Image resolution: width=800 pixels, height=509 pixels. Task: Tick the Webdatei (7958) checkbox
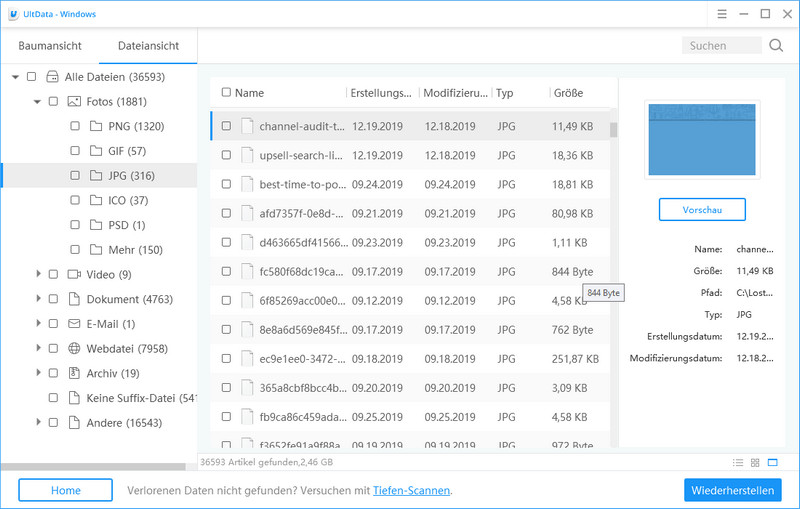(53, 348)
